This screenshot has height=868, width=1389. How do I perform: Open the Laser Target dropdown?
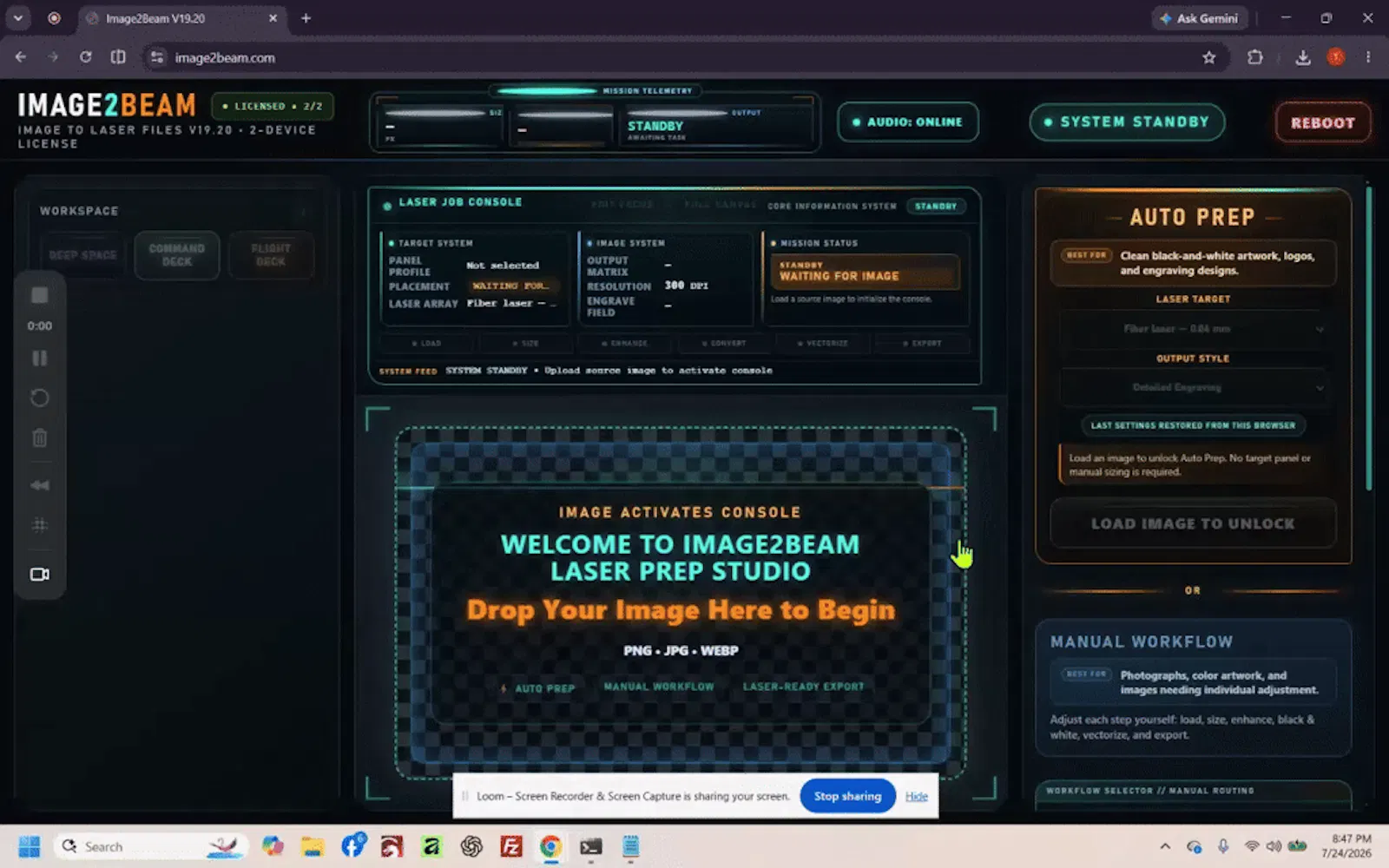1193,329
